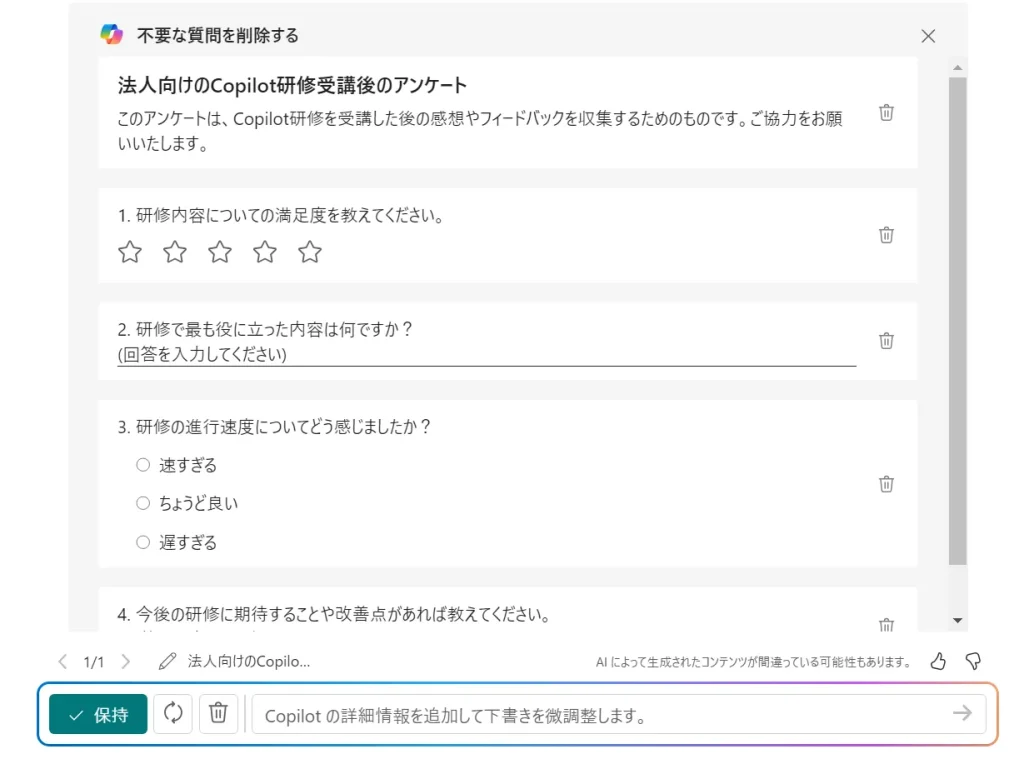Select the 遅すぎる radio option
Image resolution: width=1024 pixels, height=774 pixels.
[143, 542]
